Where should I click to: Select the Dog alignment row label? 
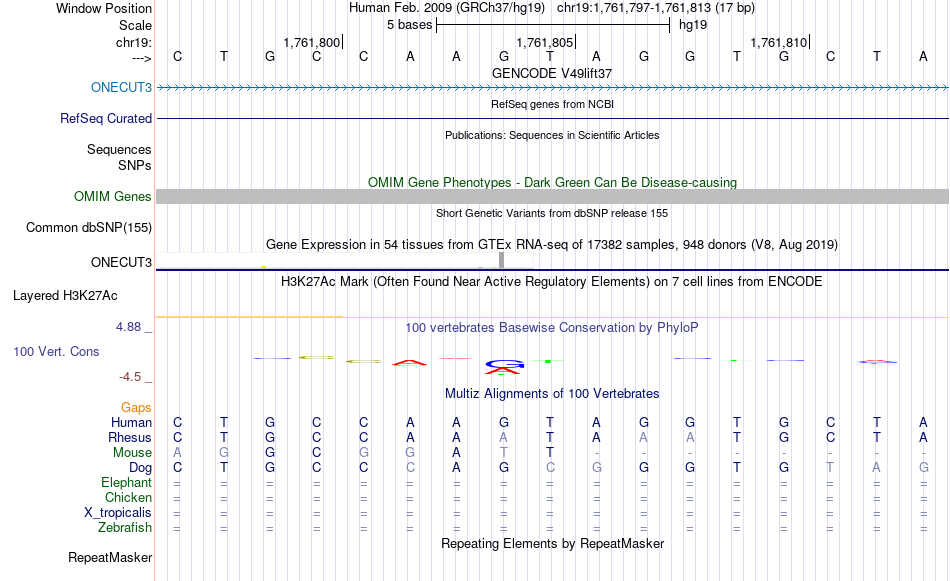point(140,468)
